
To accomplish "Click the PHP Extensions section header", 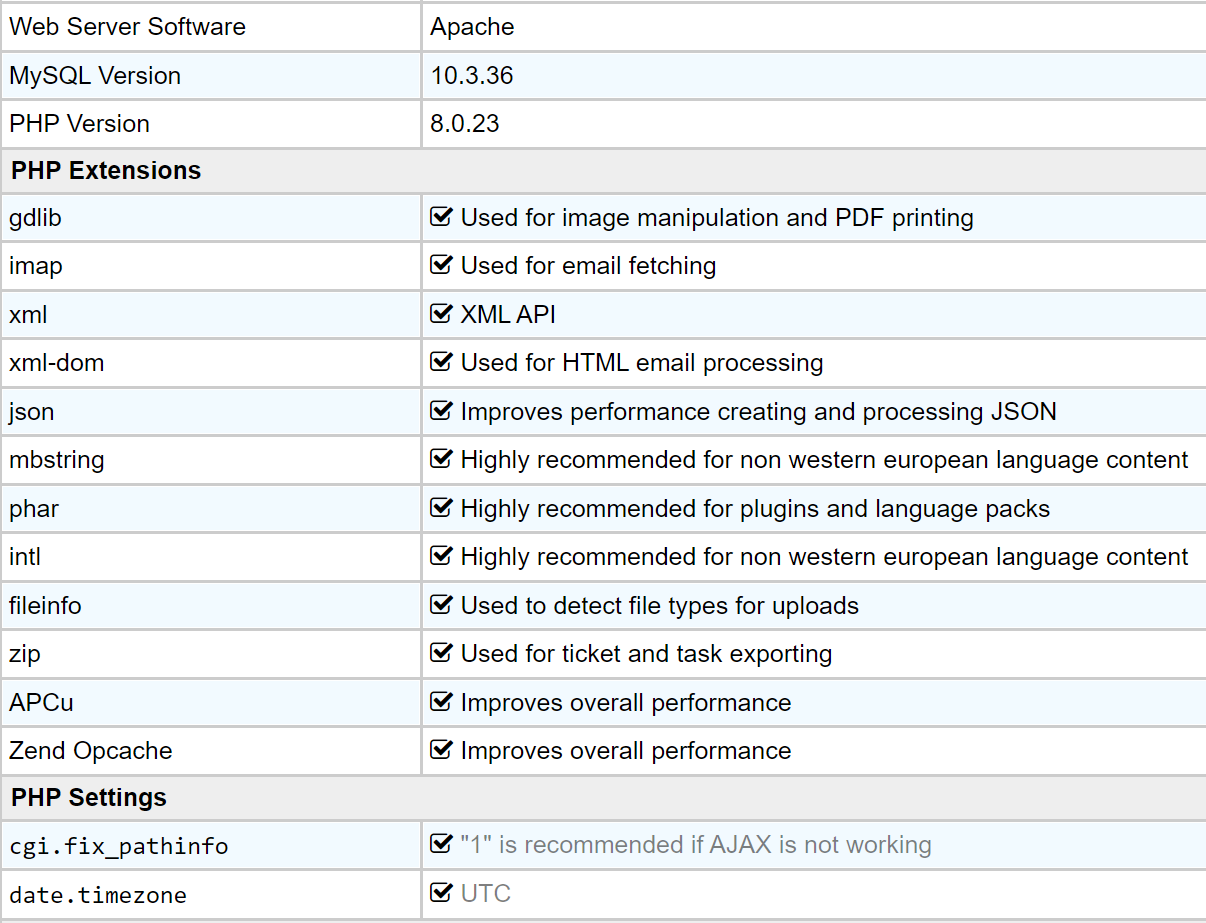I will [106, 171].
